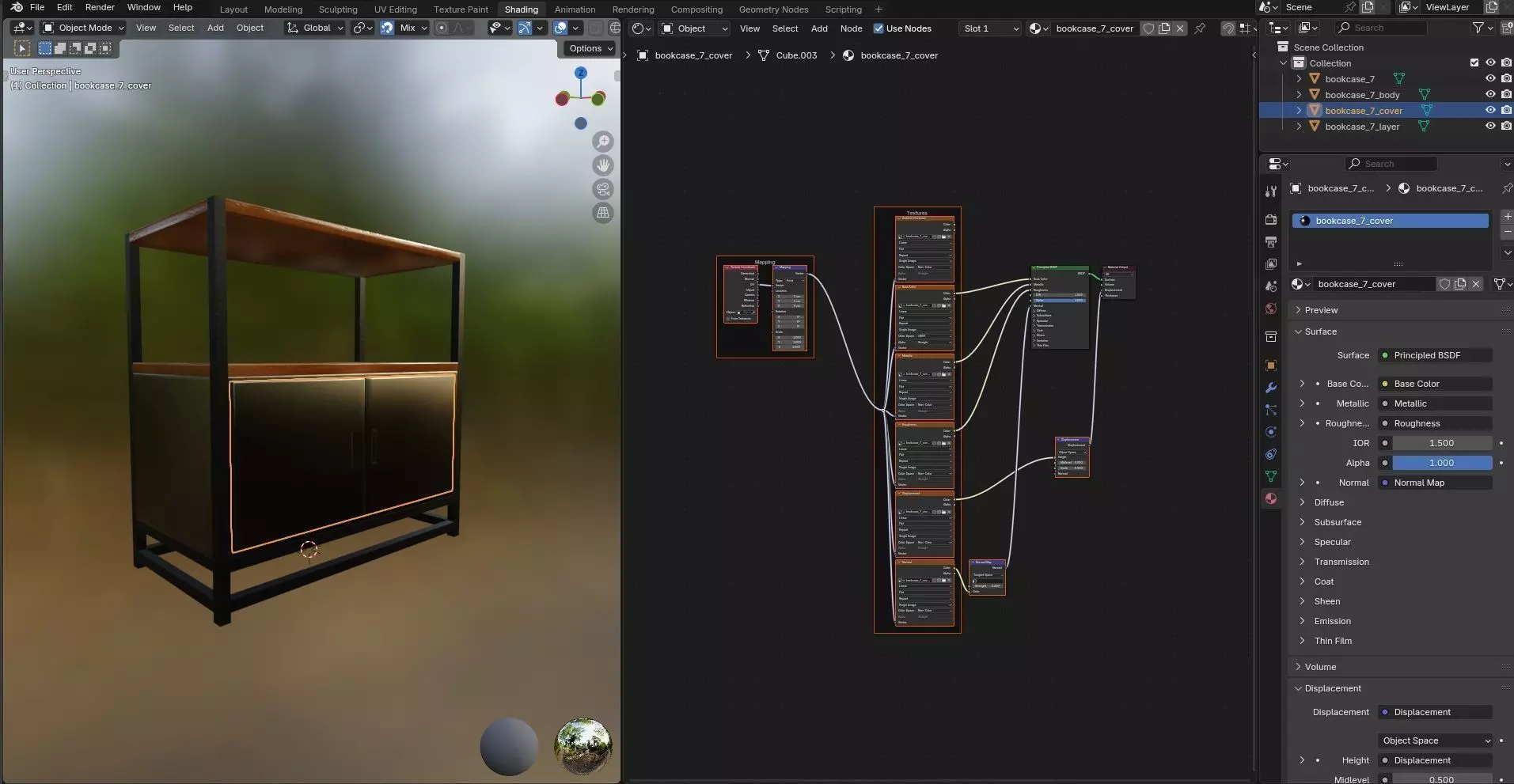The height and width of the screenshot is (784, 1514).
Task: Toggle the Use Nodes checkbox
Action: click(878, 28)
